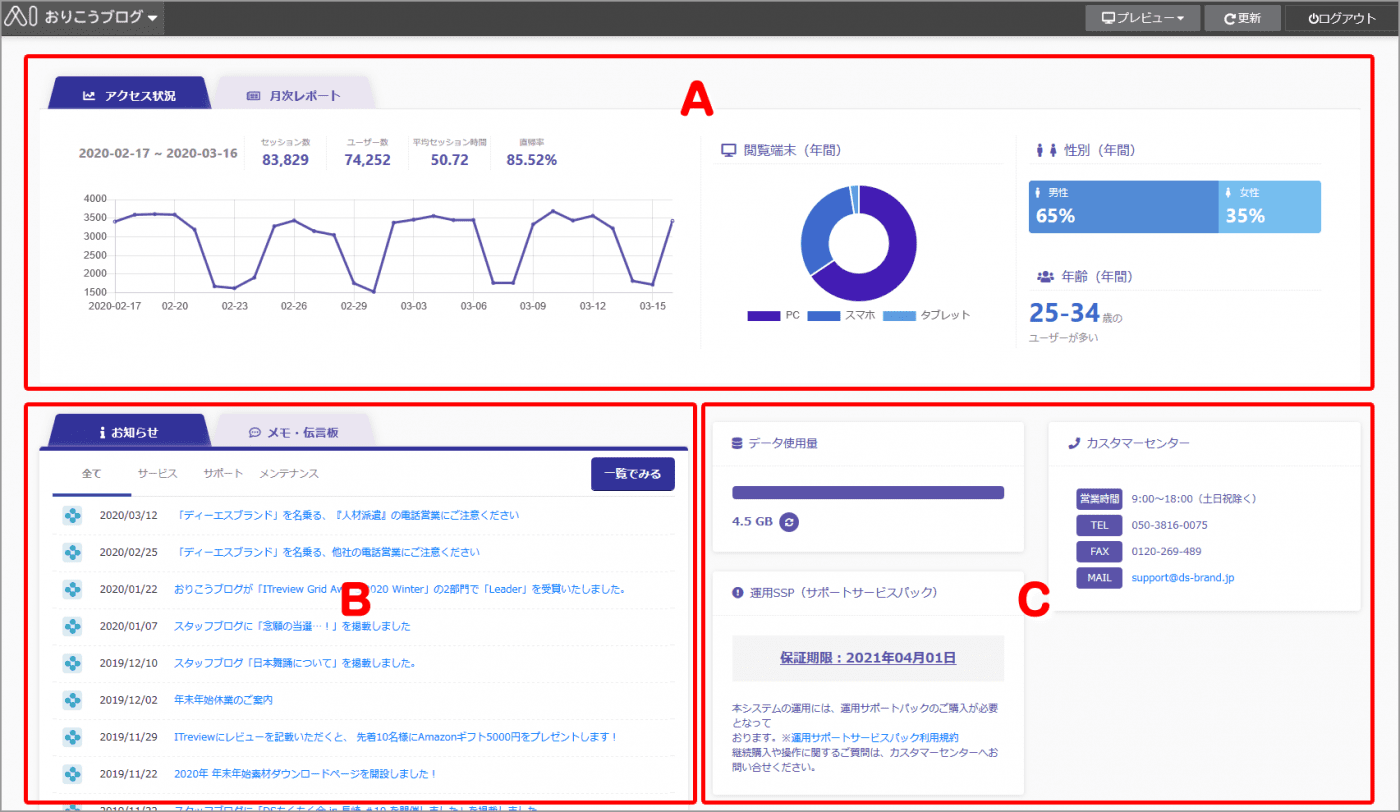Click the ユーザー数 value 74,252

point(367,160)
